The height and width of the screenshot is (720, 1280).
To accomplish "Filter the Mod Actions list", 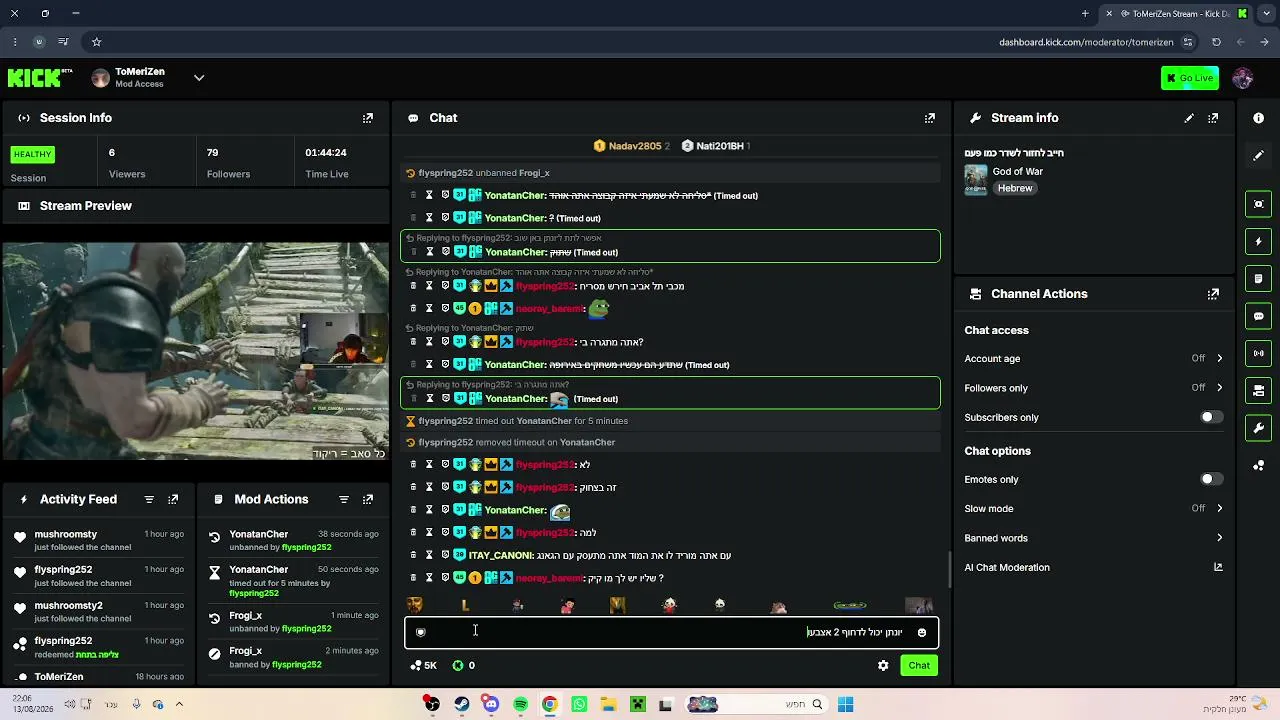I will [x=344, y=499].
